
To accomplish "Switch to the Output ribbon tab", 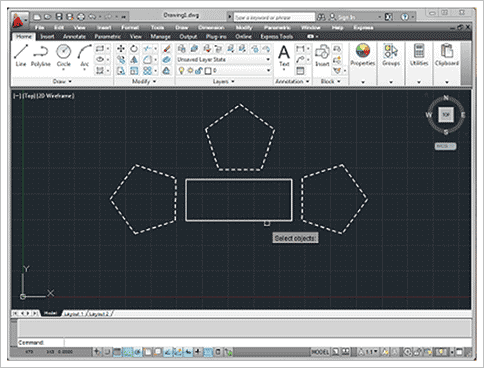I will pyautogui.click(x=188, y=36).
